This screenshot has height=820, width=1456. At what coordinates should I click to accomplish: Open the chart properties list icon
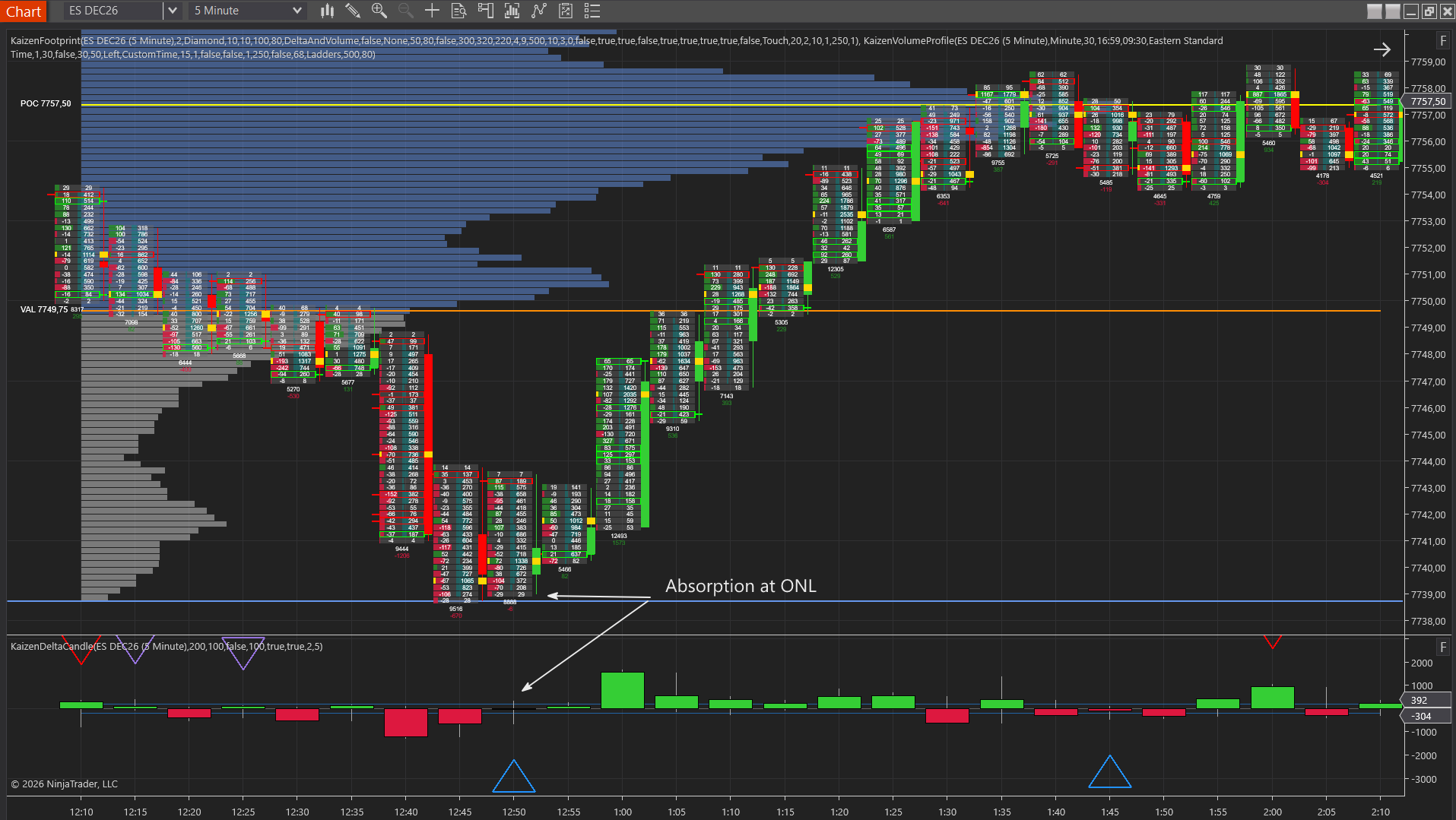pos(592,11)
